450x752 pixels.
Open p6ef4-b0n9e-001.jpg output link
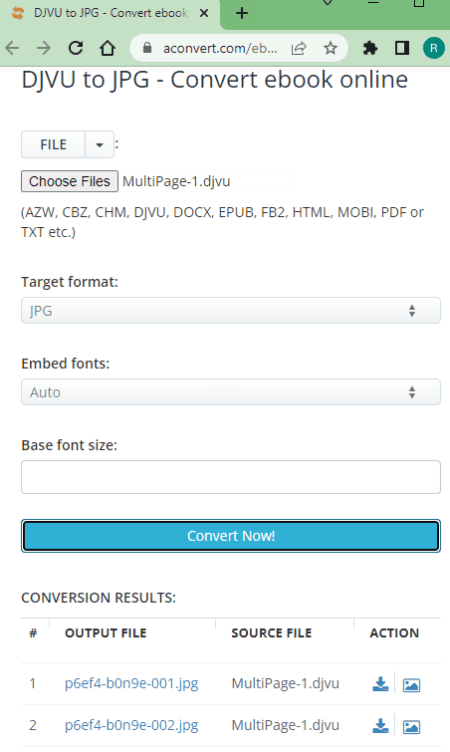(131, 683)
